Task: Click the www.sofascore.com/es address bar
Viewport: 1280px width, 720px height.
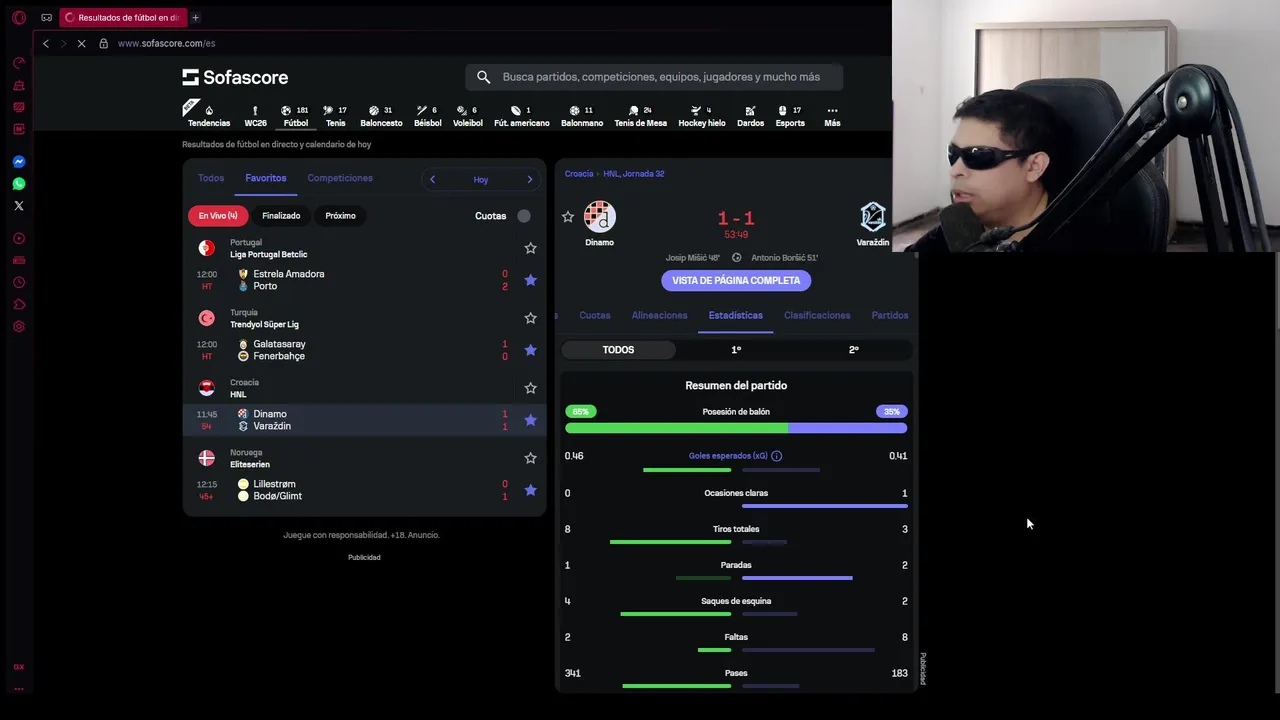Action: (166, 43)
